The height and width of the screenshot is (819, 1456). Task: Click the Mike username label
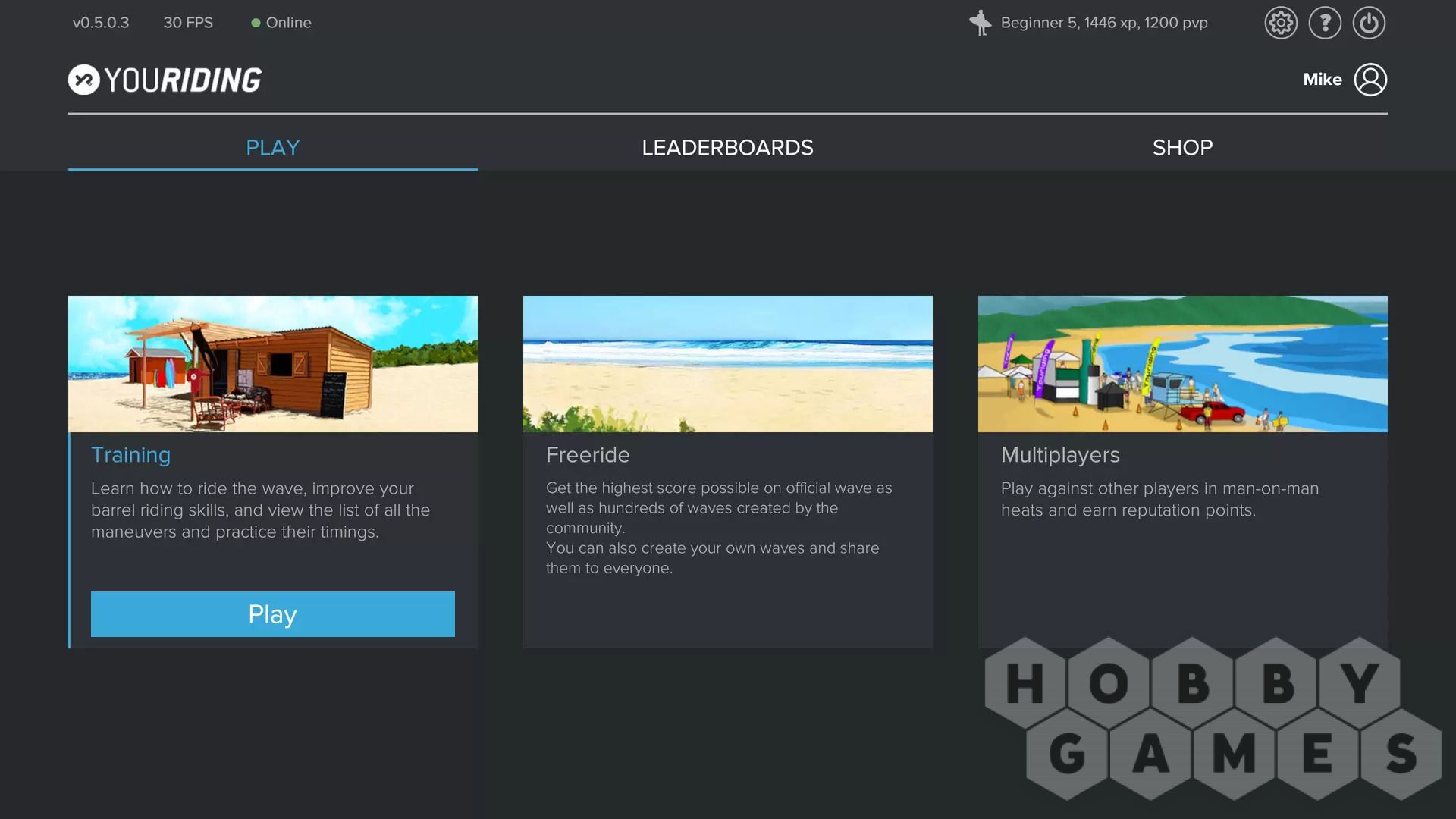1323,80
